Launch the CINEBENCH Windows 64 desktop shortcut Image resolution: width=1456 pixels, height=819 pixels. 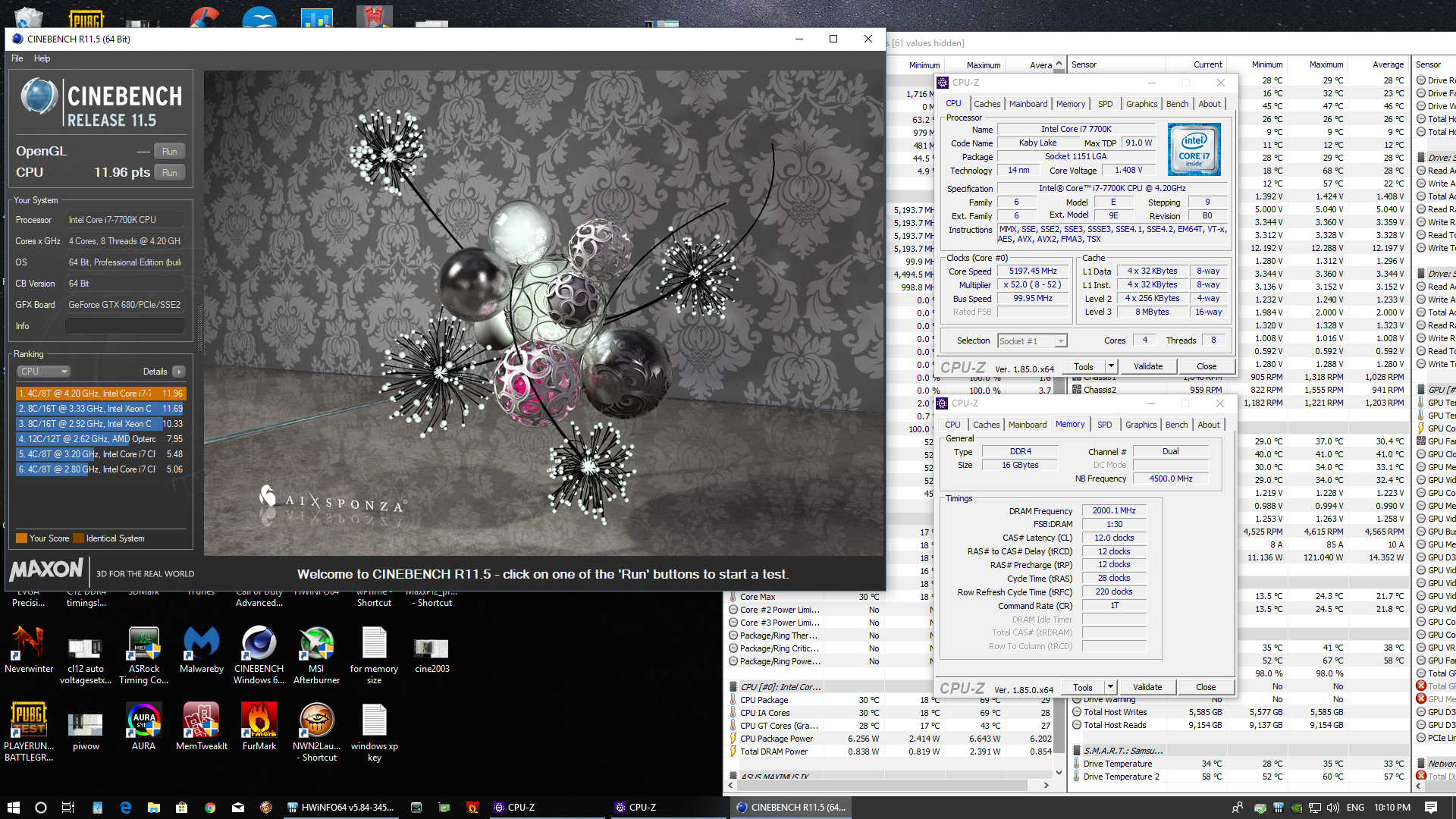click(x=259, y=655)
